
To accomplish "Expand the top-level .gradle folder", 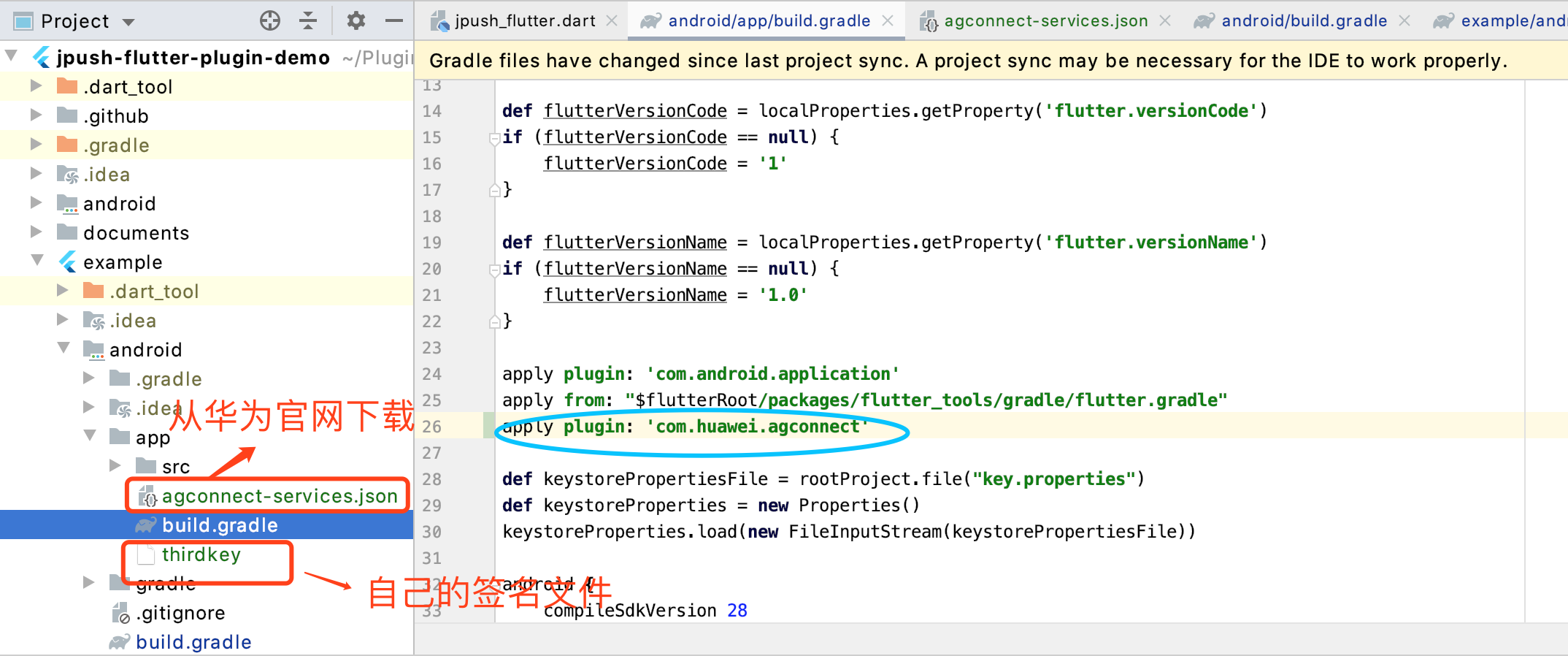I will (36, 145).
